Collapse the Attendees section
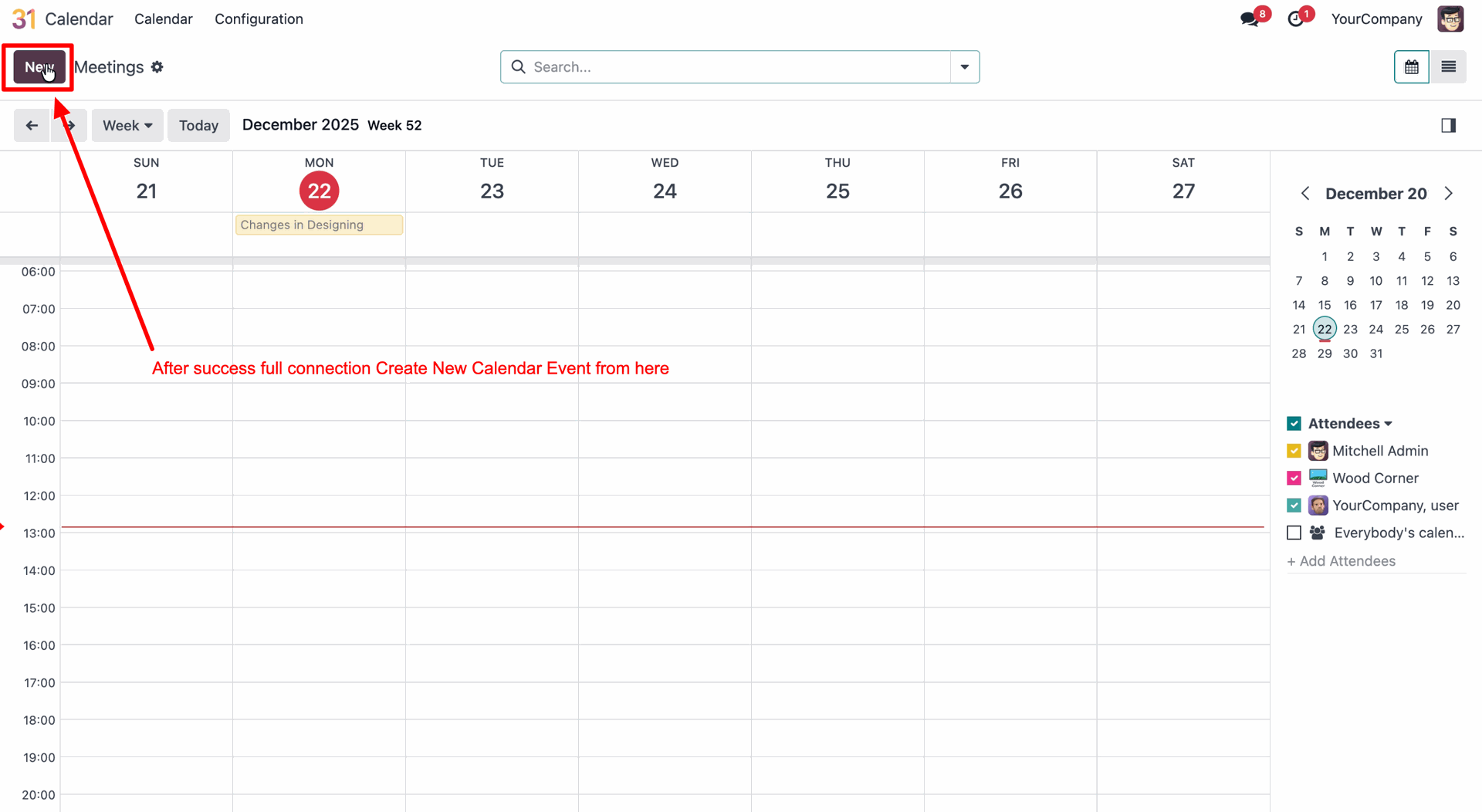 click(x=1388, y=424)
